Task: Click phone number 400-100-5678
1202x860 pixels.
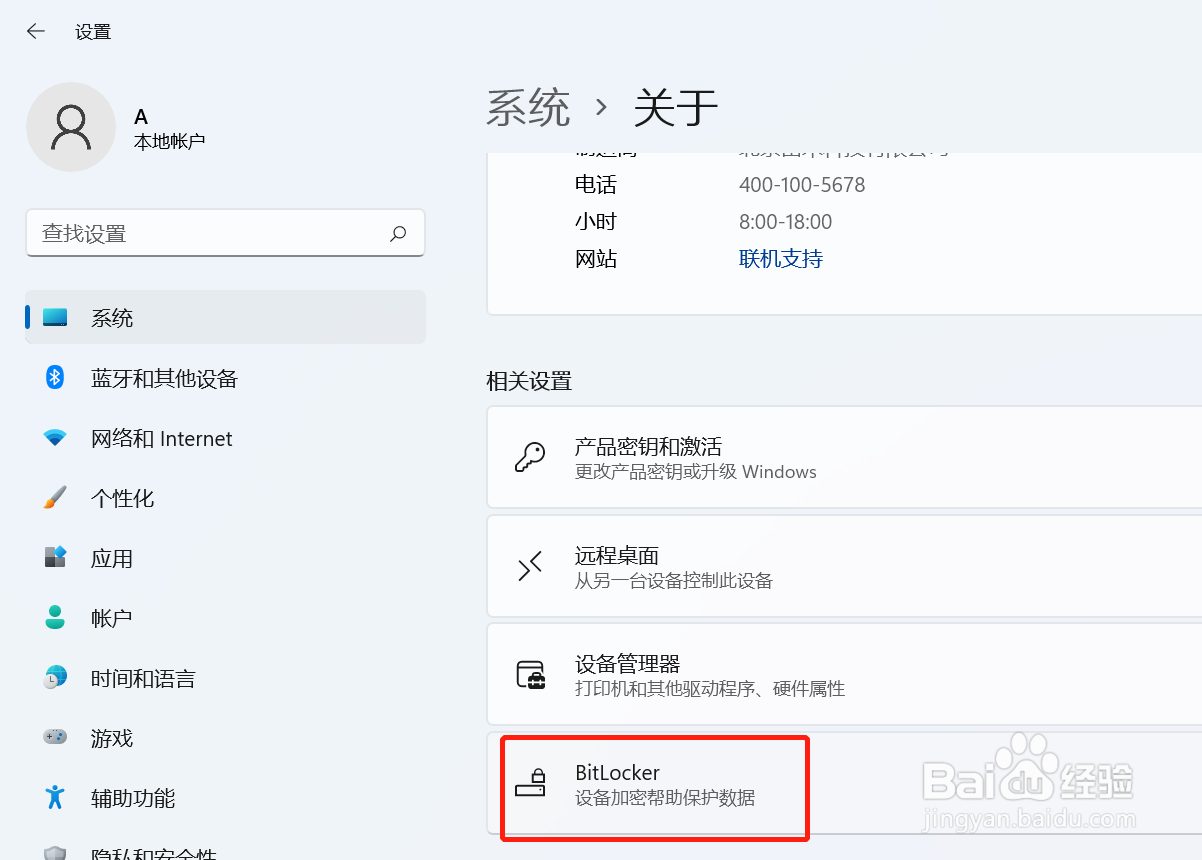Action: pos(802,185)
